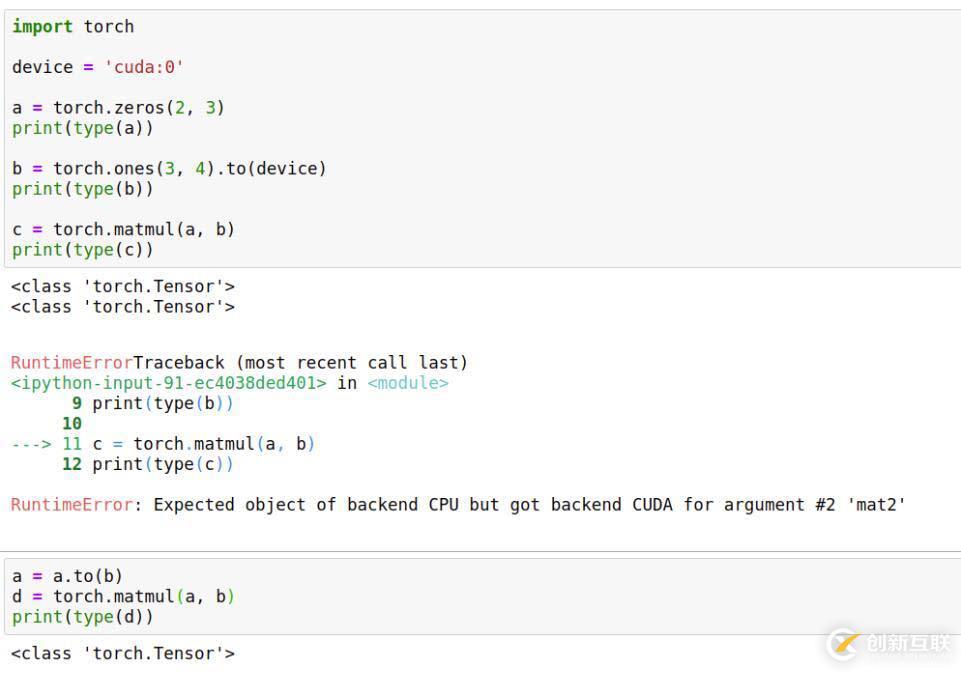Click the print(type(a)) code line
The width and height of the screenshot is (961, 673).
83,128
